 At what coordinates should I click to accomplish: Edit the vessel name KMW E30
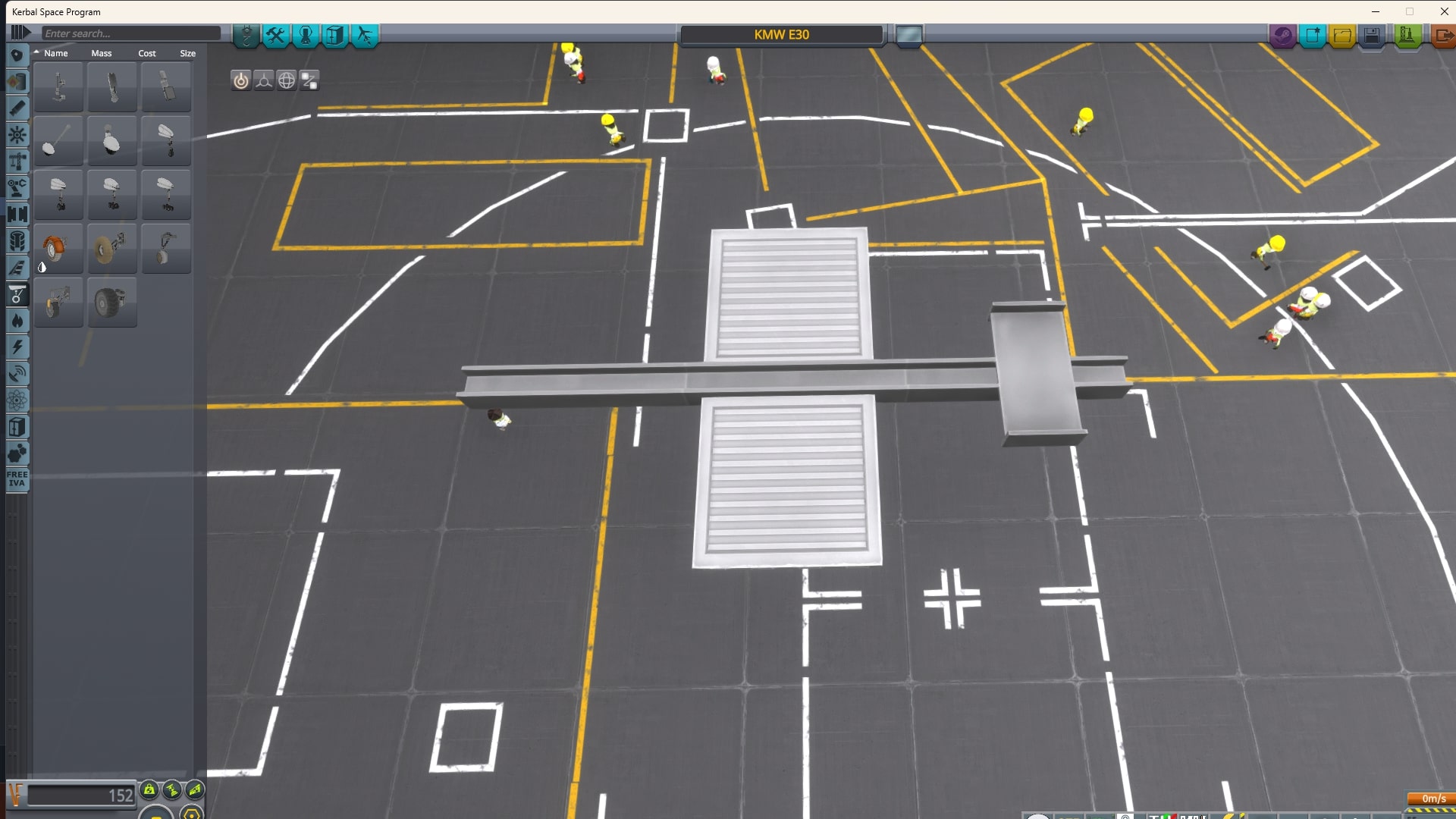[x=781, y=35]
